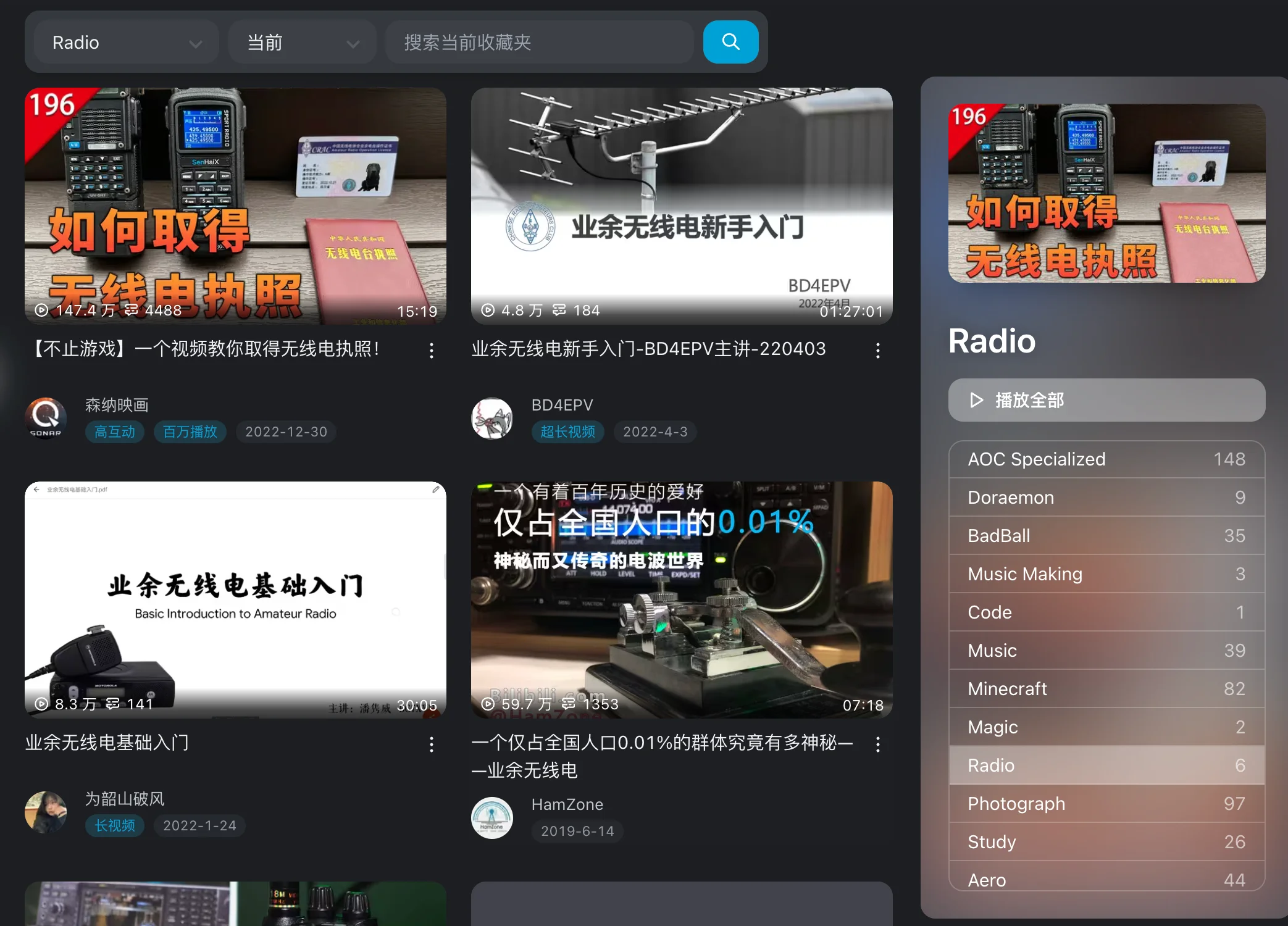The height and width of the screenshot is (926, 1288).
Task: Click the blue search magnifier button
Action: point(730,42)
